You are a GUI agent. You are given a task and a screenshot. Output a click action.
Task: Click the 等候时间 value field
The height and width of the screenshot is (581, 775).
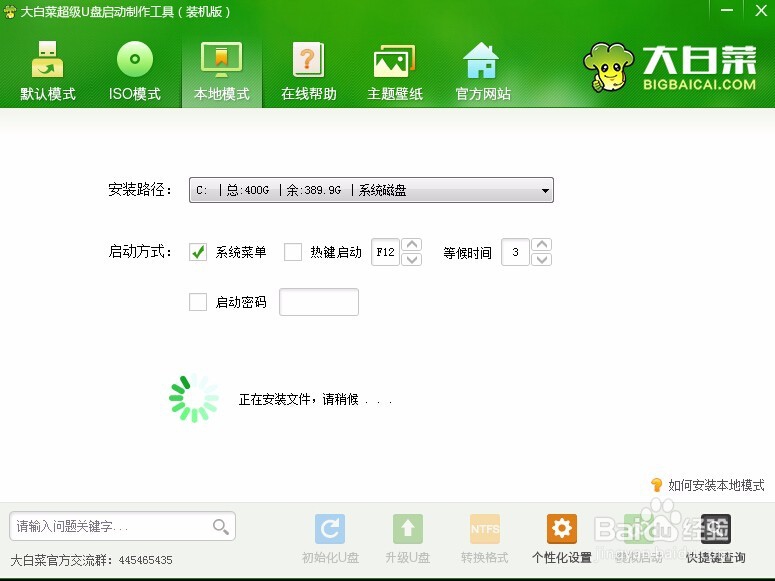click(x=515, y=252)
